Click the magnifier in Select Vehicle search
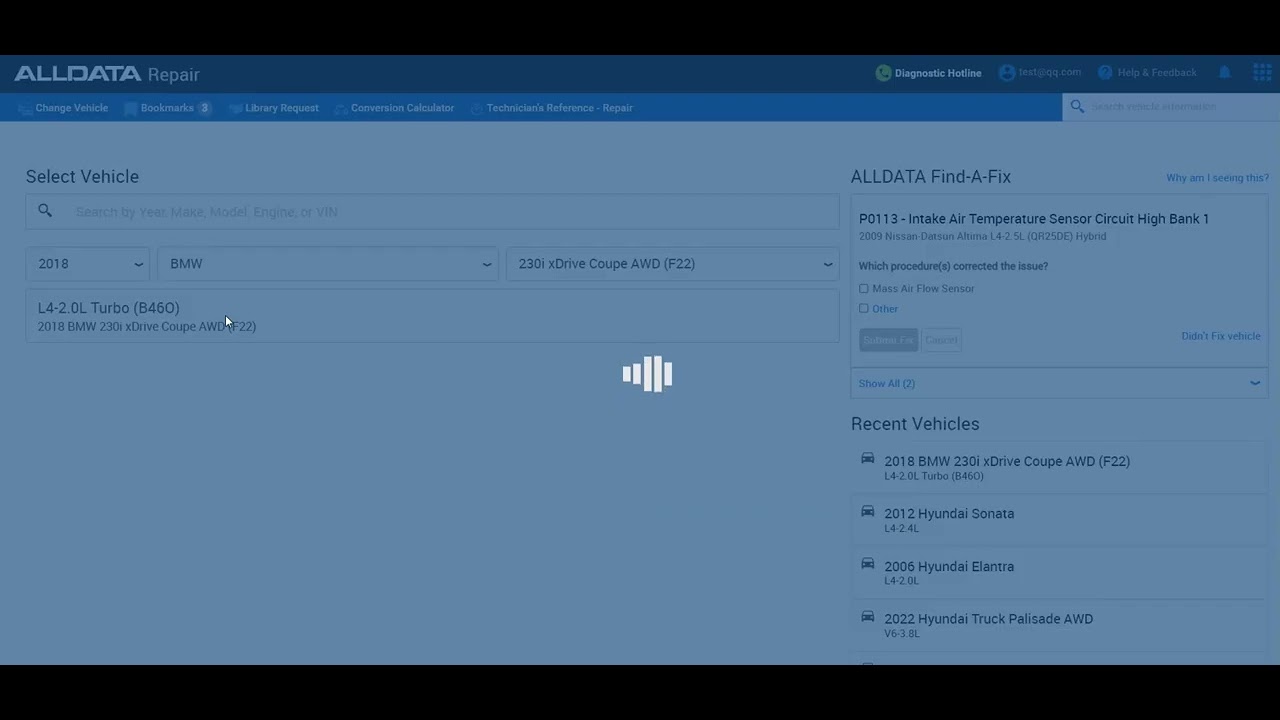This screenshot has width=1280, height=720. pyautogui.click(x=45, y=211)
